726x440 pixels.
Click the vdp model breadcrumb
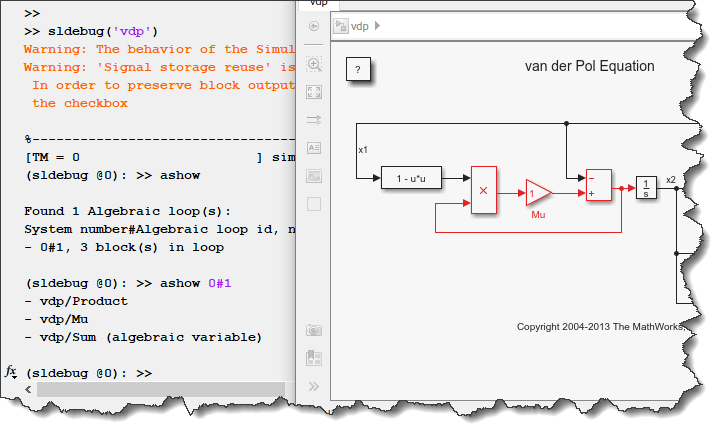[x=358, y=26]
